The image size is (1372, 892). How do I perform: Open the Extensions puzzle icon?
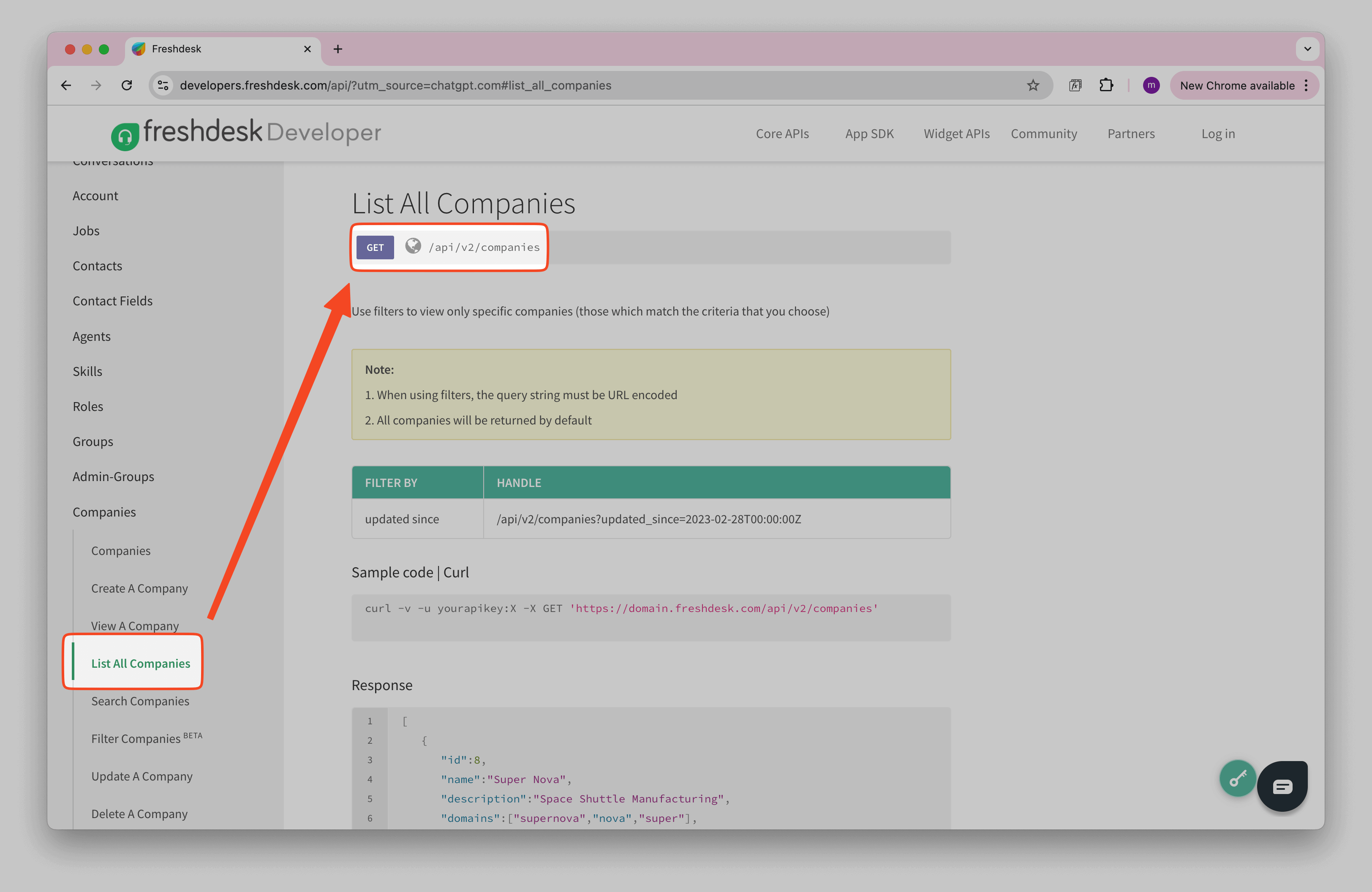click(1106, 85)
